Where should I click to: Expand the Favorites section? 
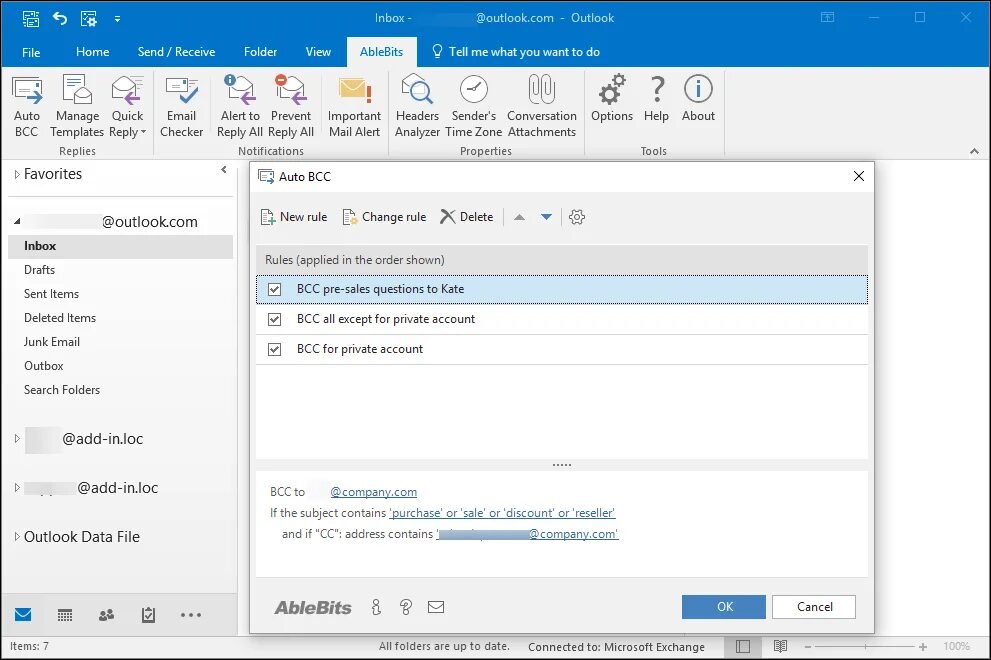(17, 174)
